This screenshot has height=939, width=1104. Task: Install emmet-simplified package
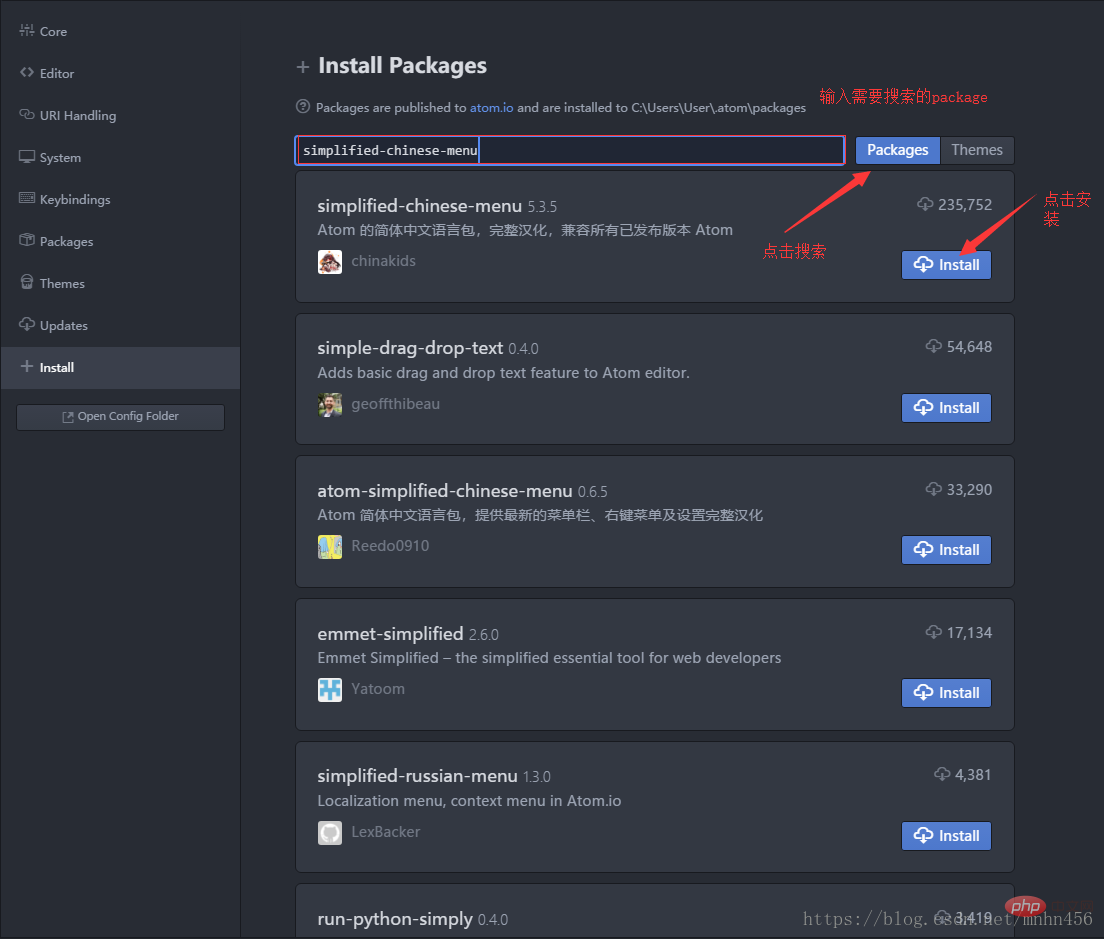946,693
